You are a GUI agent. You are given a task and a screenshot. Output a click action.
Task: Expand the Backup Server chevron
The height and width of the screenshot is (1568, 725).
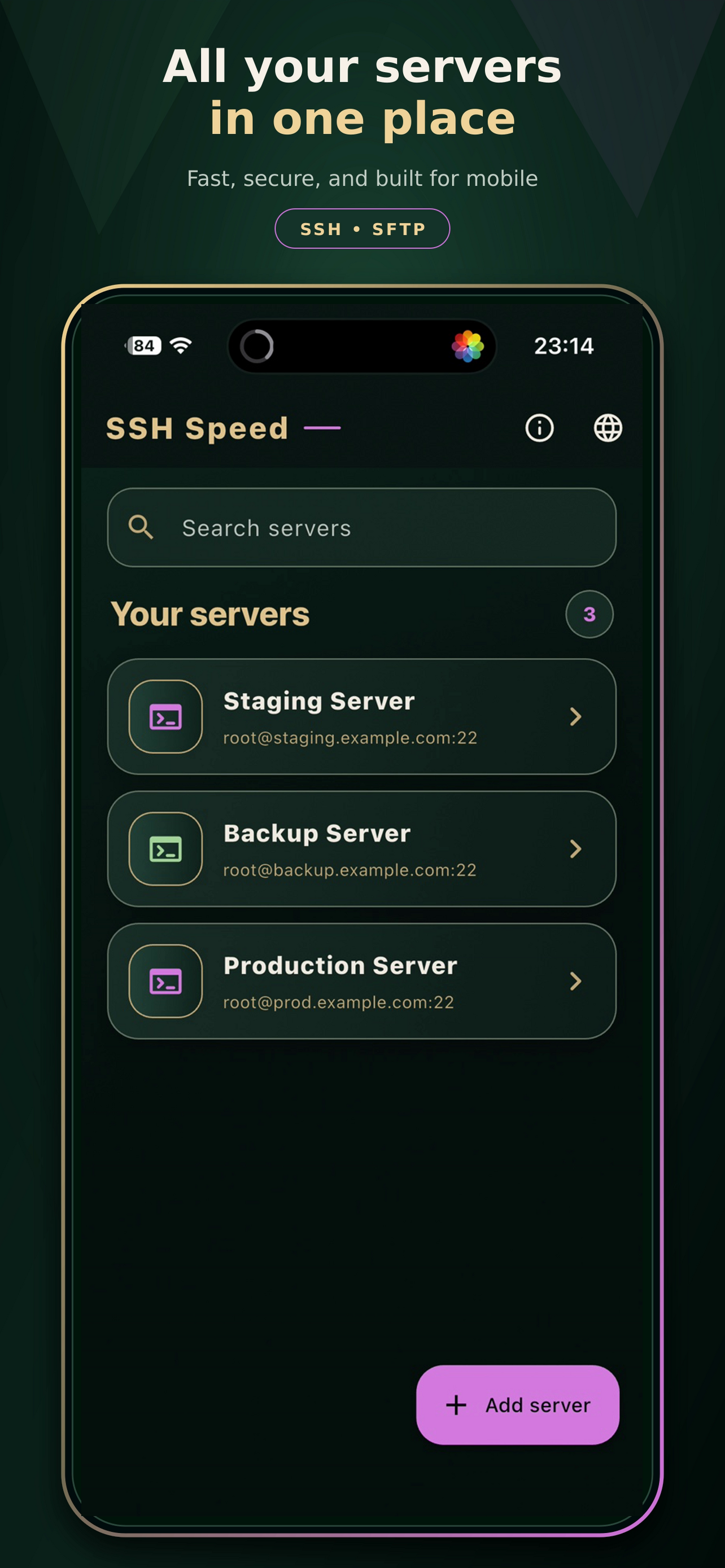[575, 848]
